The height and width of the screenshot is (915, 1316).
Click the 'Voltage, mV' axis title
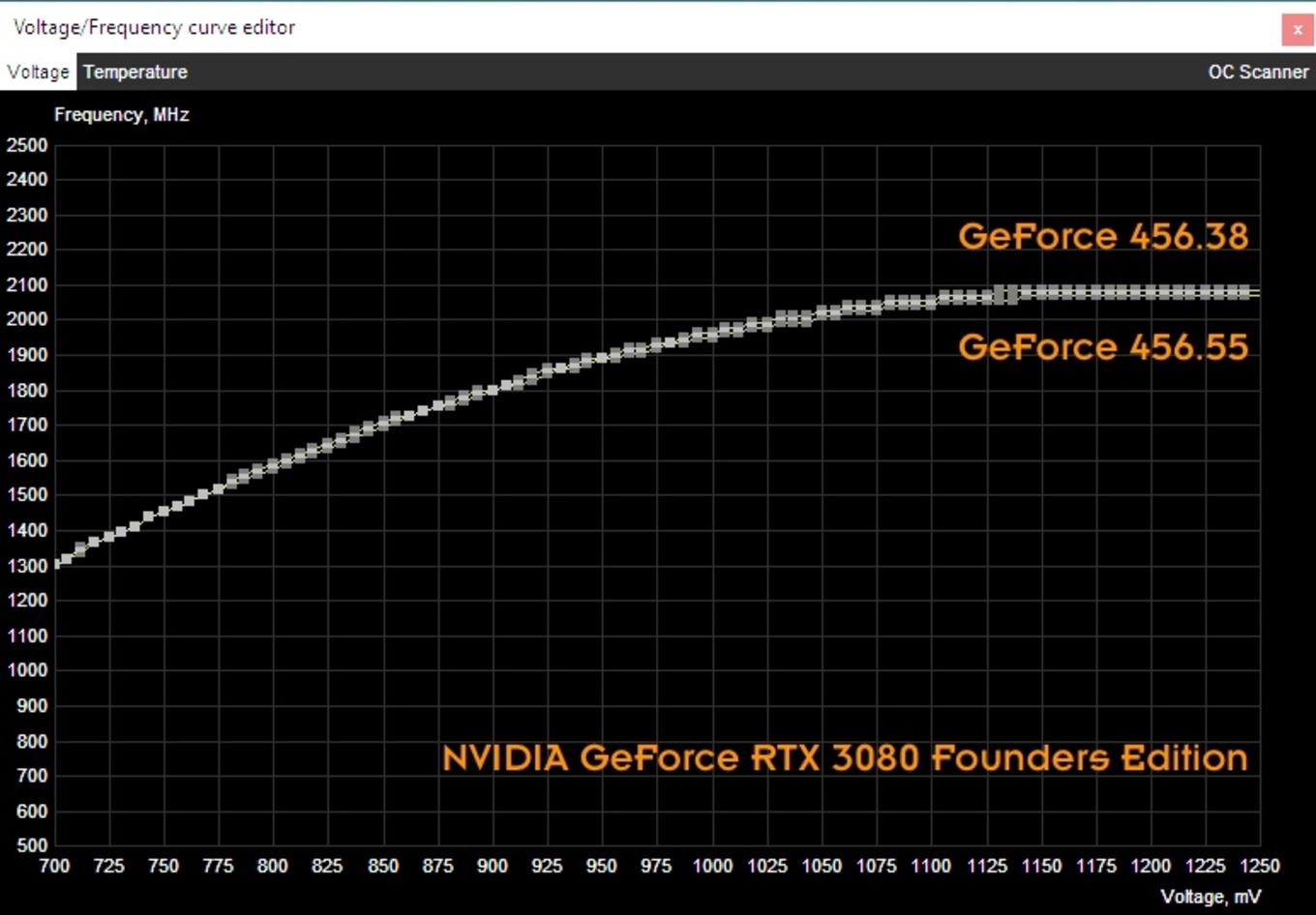[x=1211, y=897]
